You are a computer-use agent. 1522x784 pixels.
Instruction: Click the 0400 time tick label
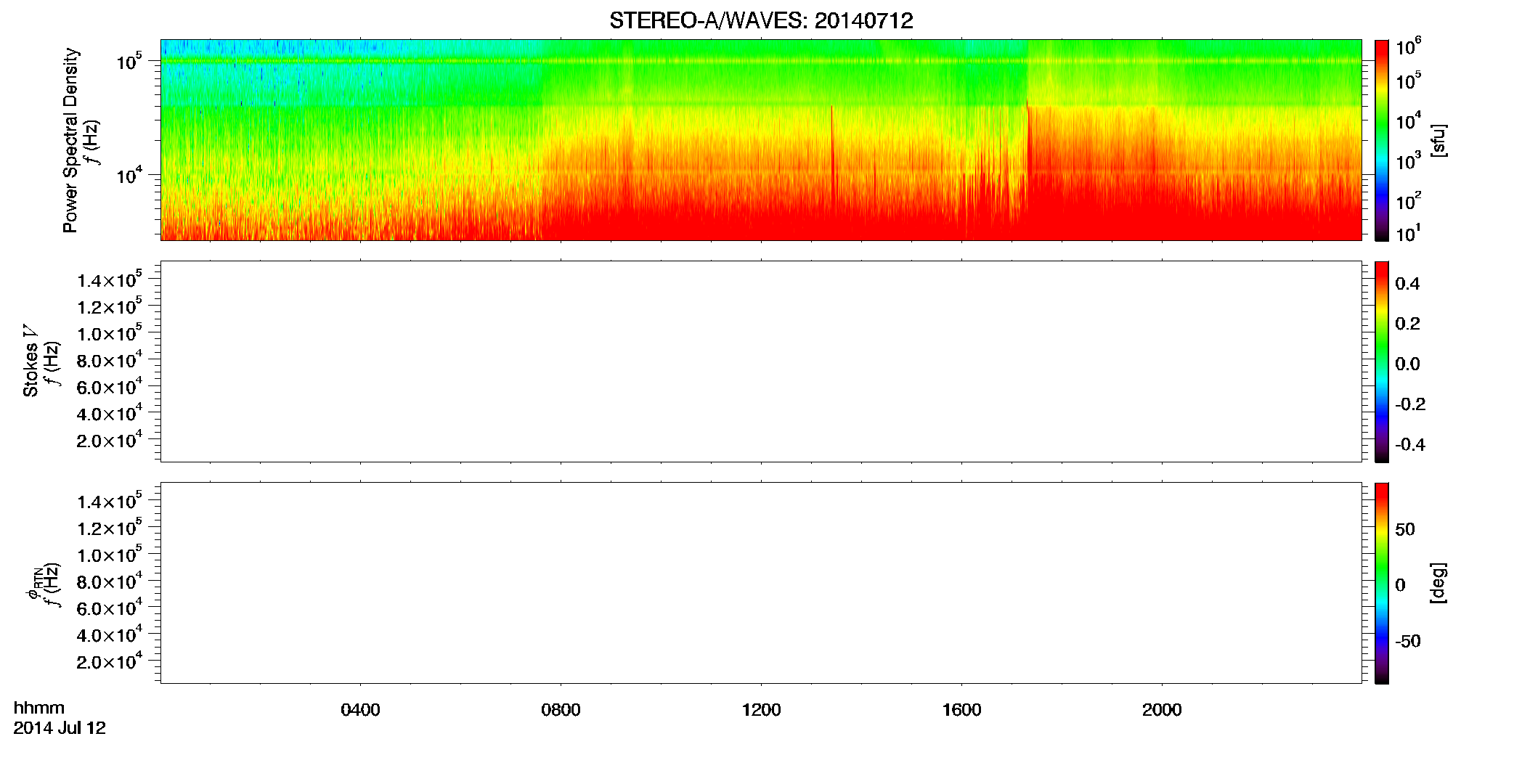pyautogui.click(x=360, y=710)
